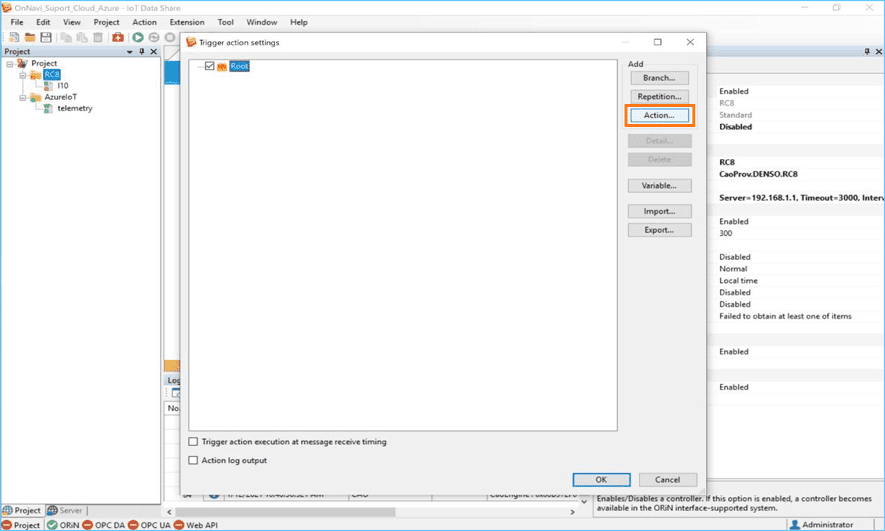
Task: Open the Window menu
Action: point(261,22)
